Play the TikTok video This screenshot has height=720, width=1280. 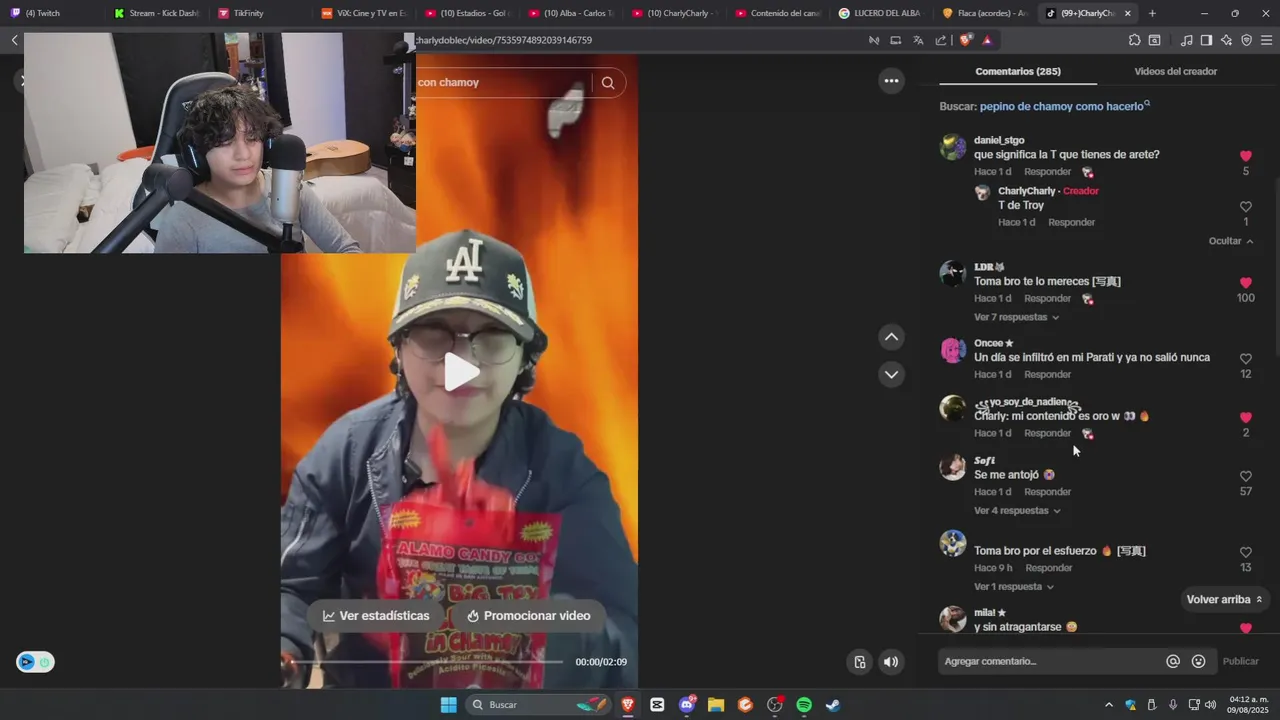pos(461,372)
